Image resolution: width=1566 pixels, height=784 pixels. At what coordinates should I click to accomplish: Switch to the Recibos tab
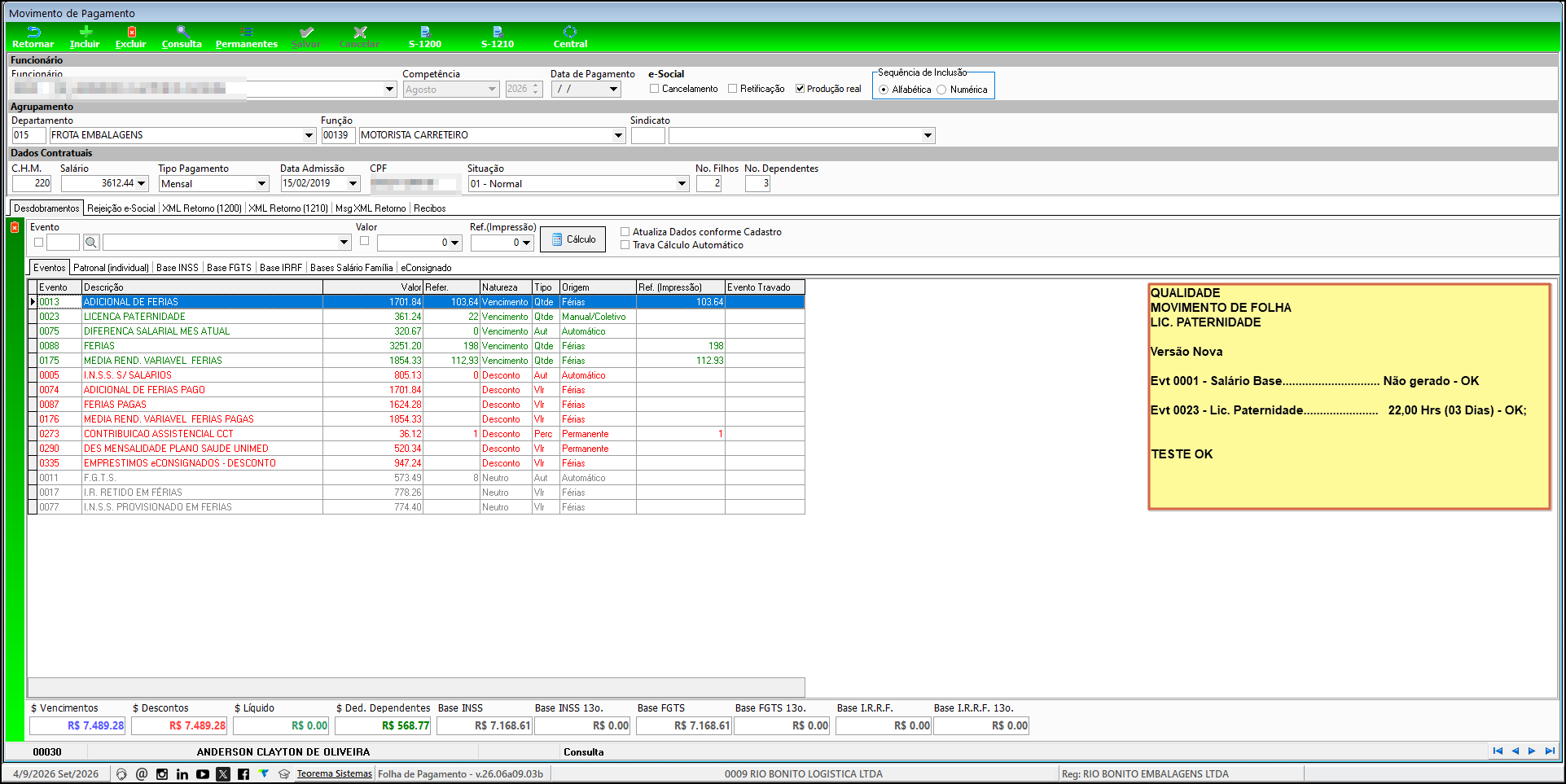pos(430,208)
